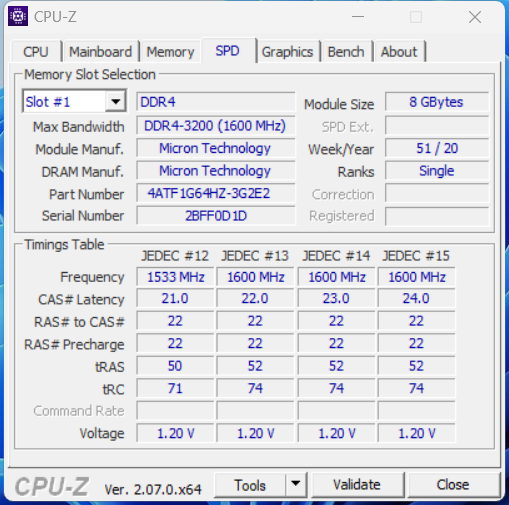Click the DDR4 memory type field

point(216,102)
